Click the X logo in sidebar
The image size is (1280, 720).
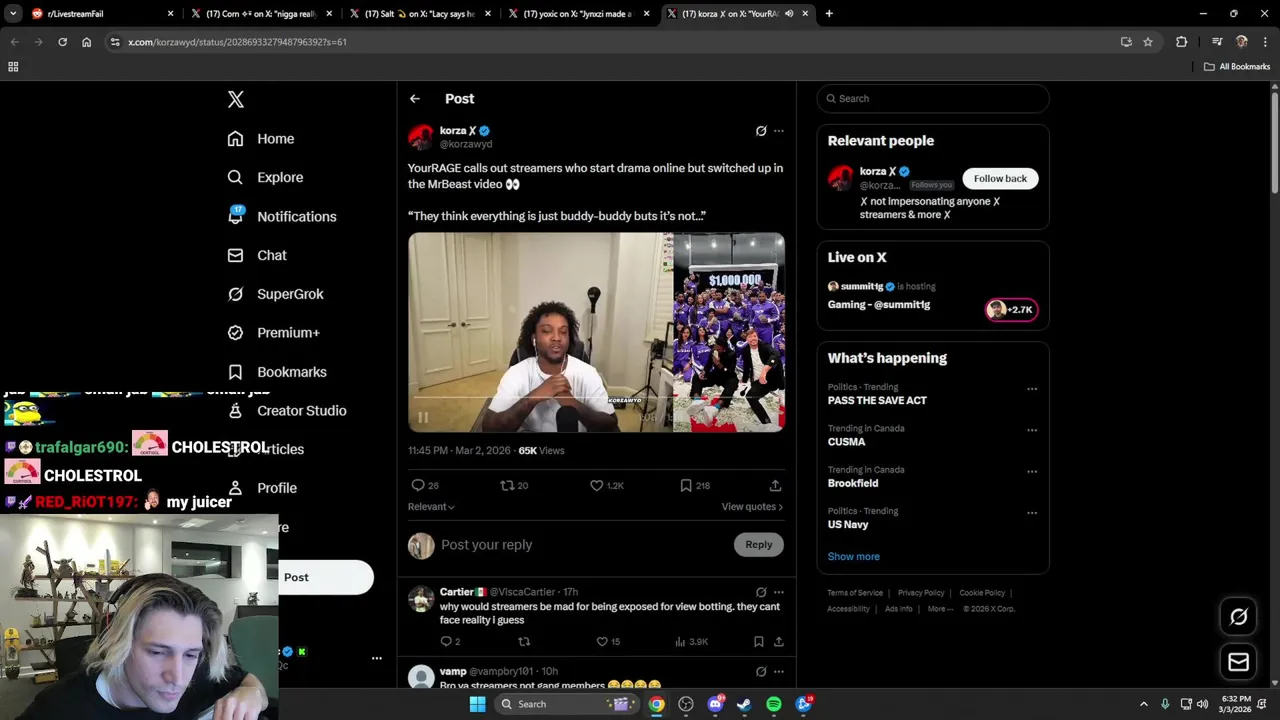coord(236,99)
